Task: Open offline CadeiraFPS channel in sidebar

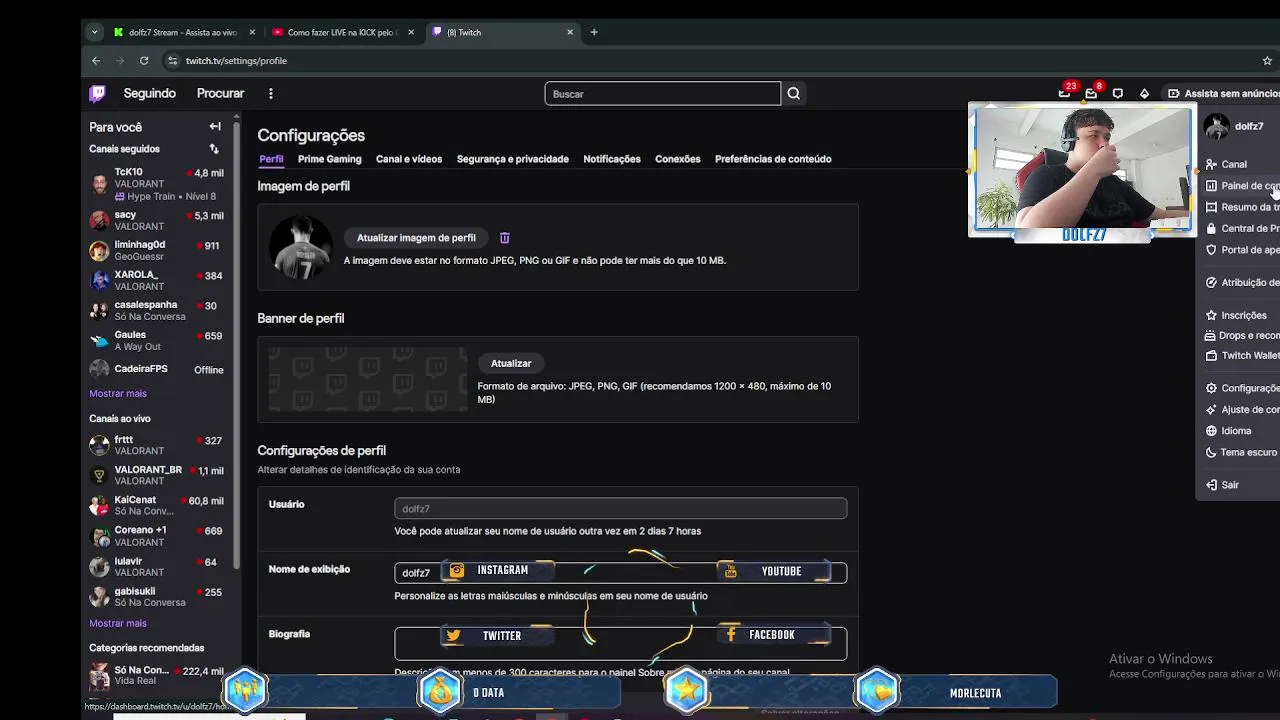Action: (156, 369)
